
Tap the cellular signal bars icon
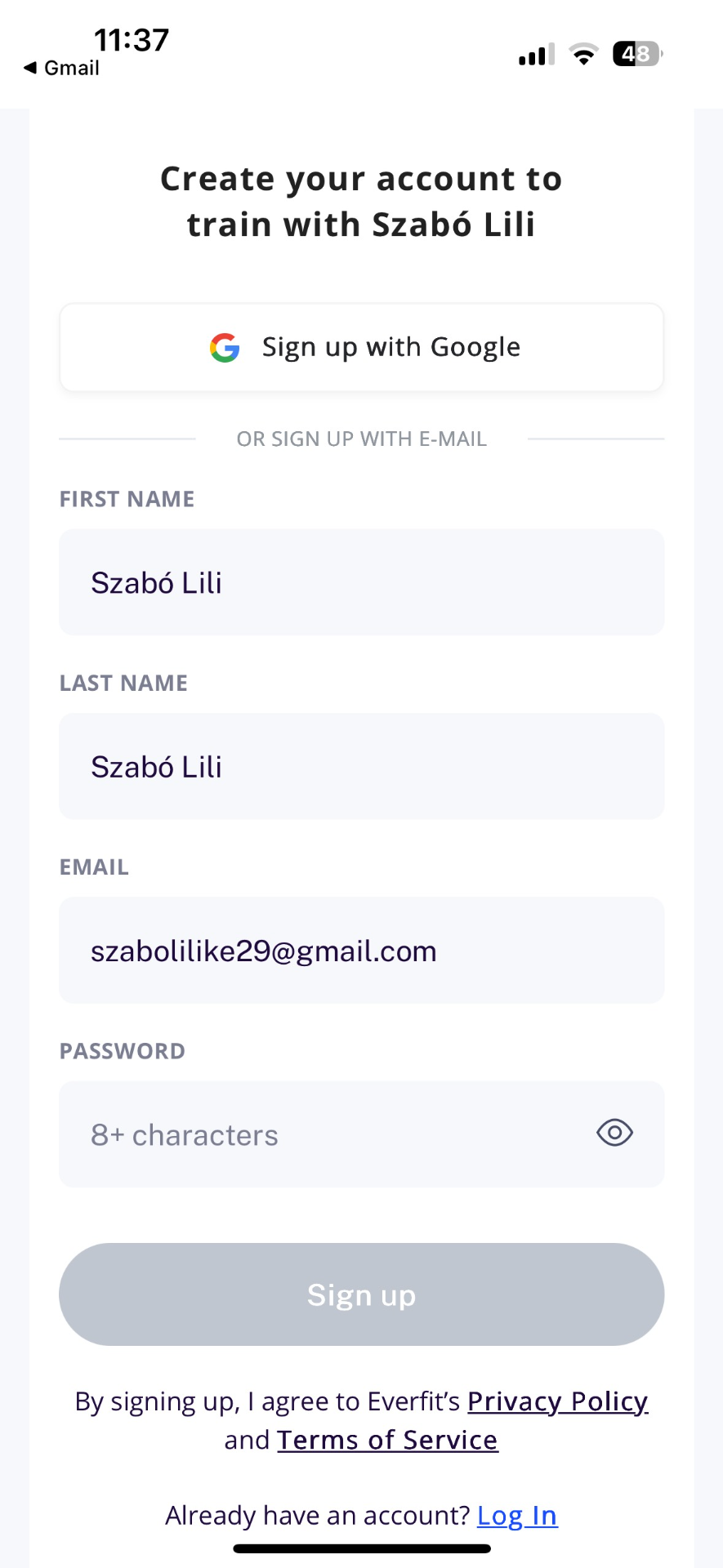tap(536, 55)
